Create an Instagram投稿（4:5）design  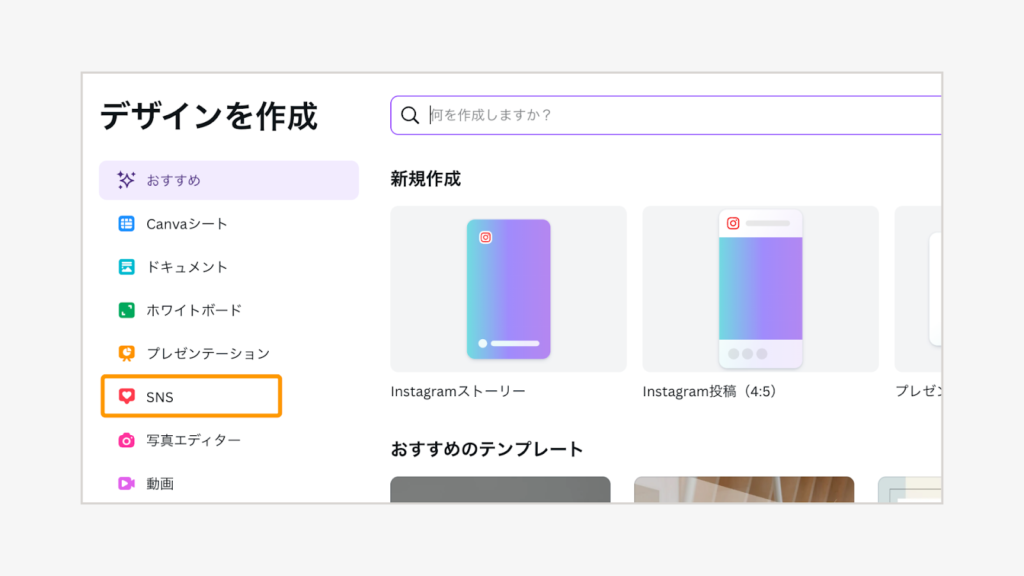click(760, 288)
